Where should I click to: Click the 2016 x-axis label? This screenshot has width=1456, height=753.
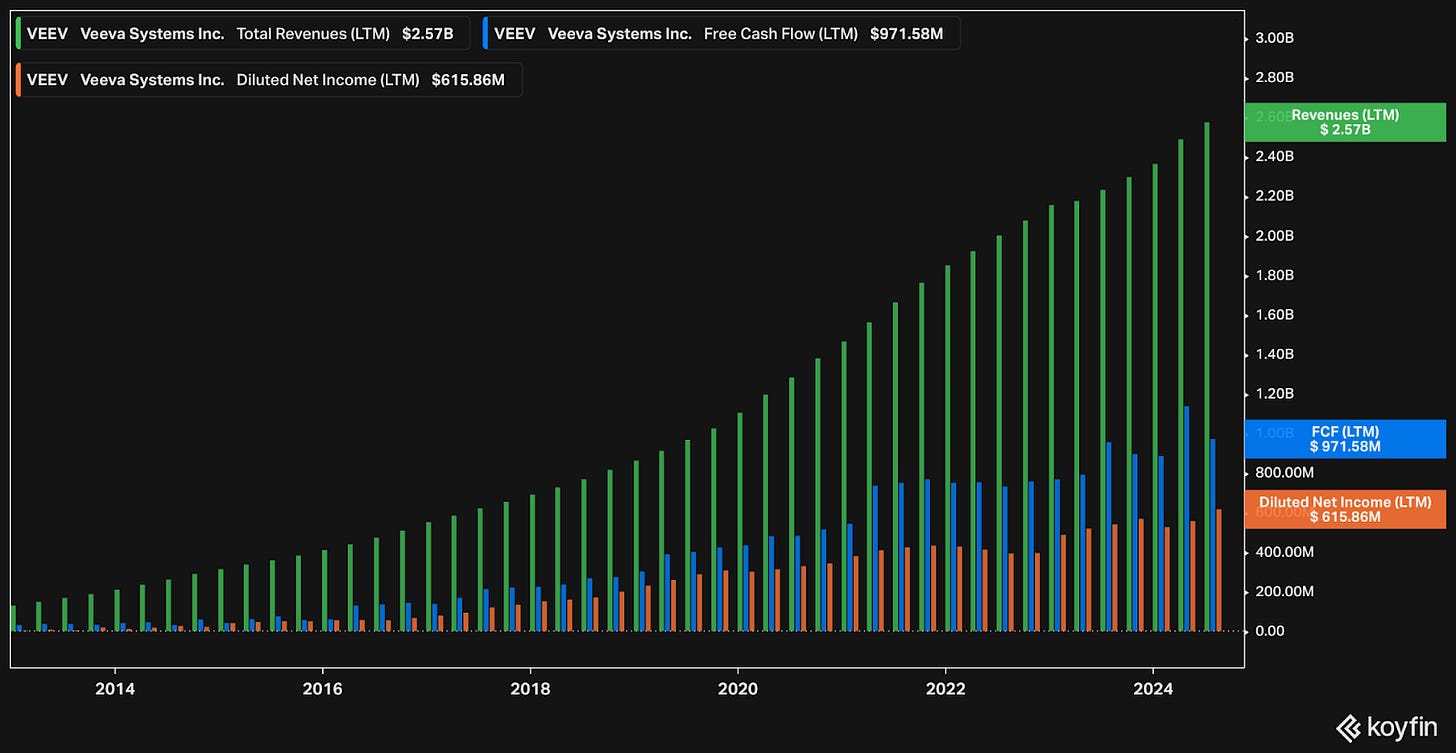click(322, 689)
